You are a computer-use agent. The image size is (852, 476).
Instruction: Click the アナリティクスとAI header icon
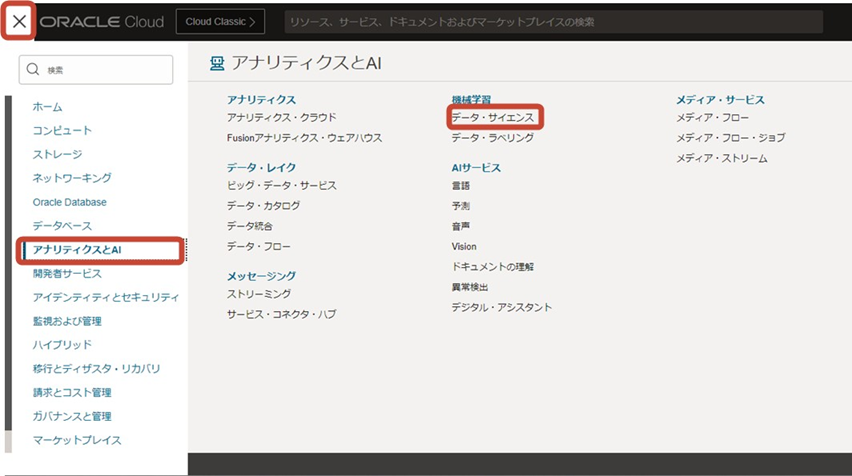(217, 64)
